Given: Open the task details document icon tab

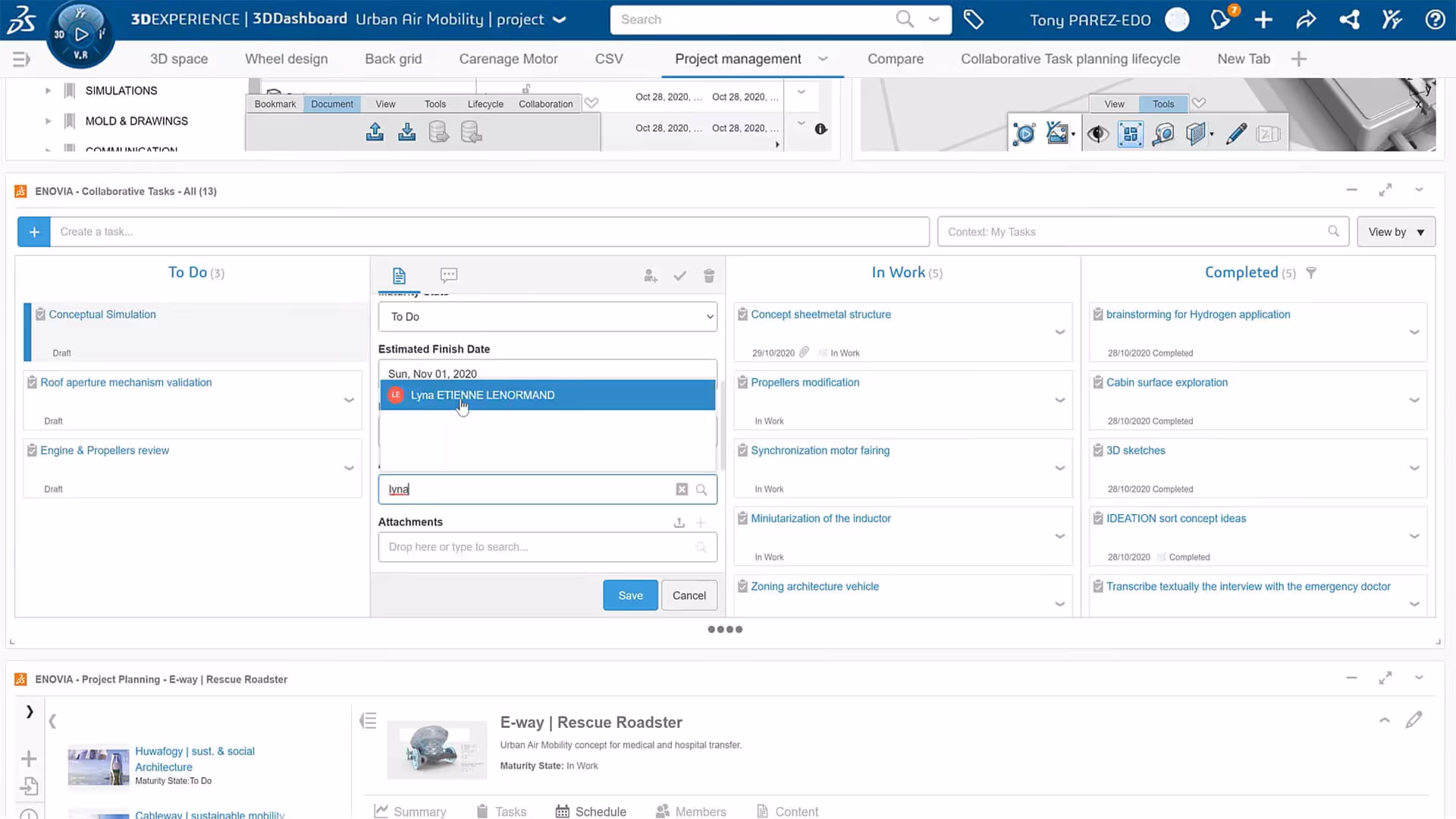Looking at the screenshot, I should 399,275.
